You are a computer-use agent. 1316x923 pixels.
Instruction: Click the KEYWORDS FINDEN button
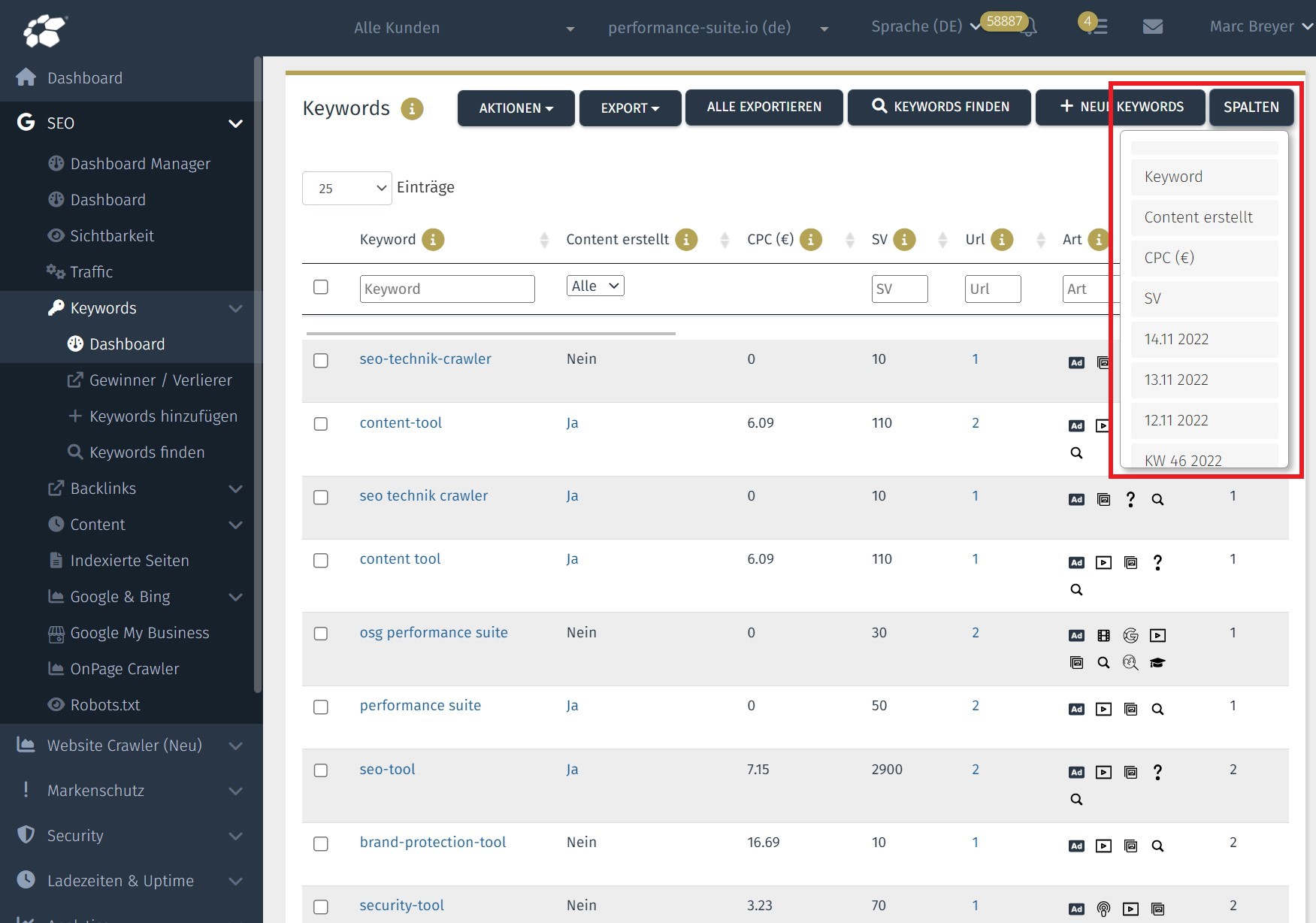click(939, 107)
